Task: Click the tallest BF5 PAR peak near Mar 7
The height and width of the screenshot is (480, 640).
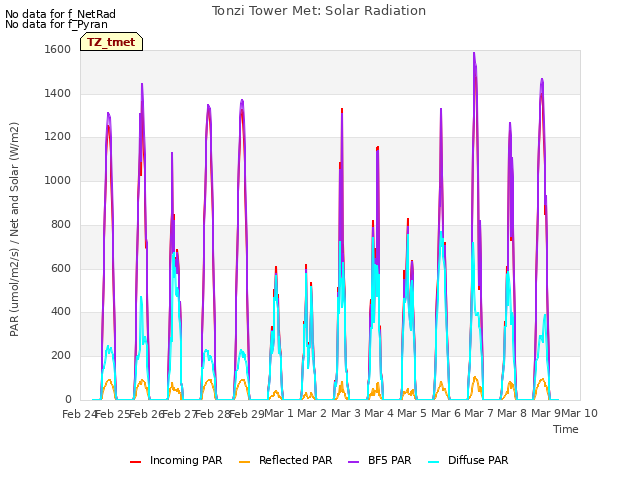Action: click(474, 53)
